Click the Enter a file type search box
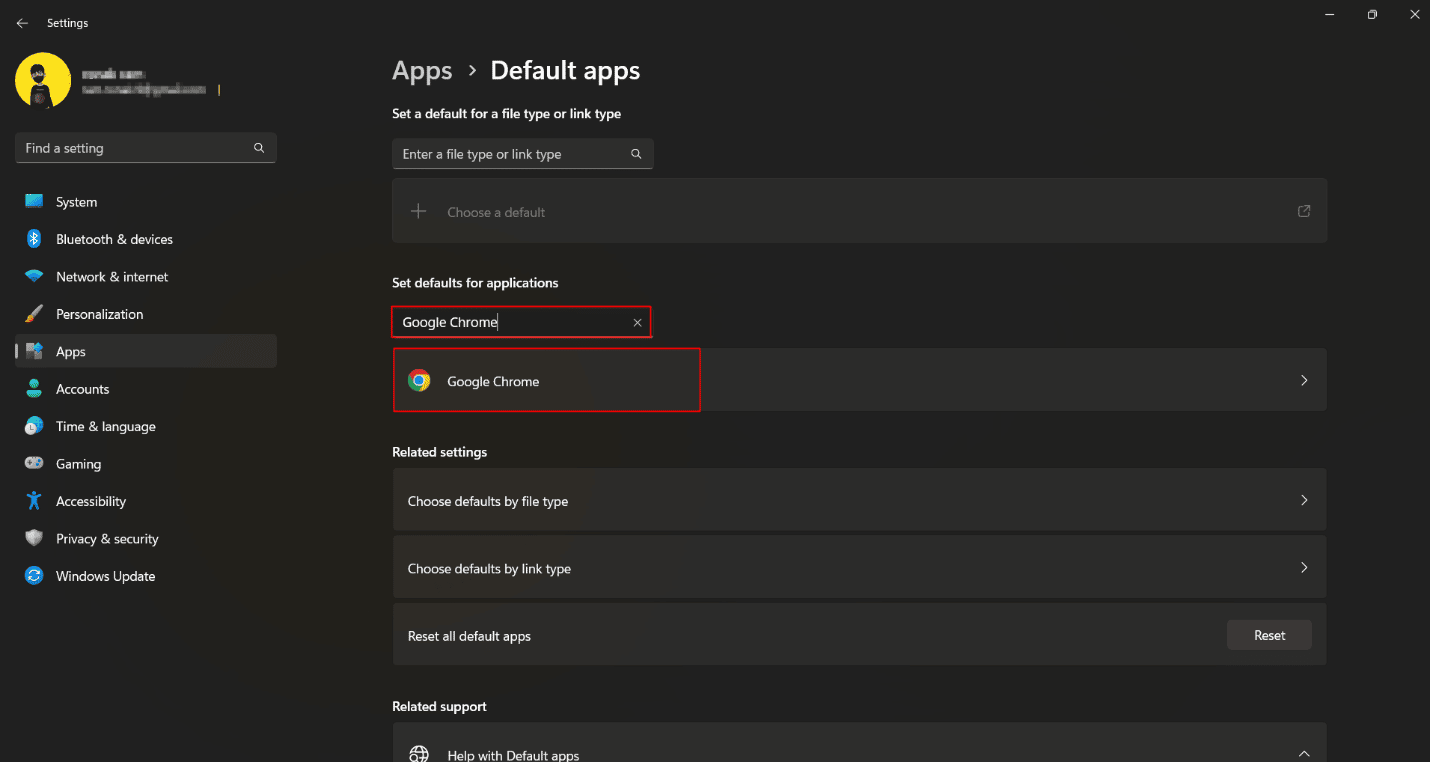This screenshot has width=1430, height=762. 510,153
